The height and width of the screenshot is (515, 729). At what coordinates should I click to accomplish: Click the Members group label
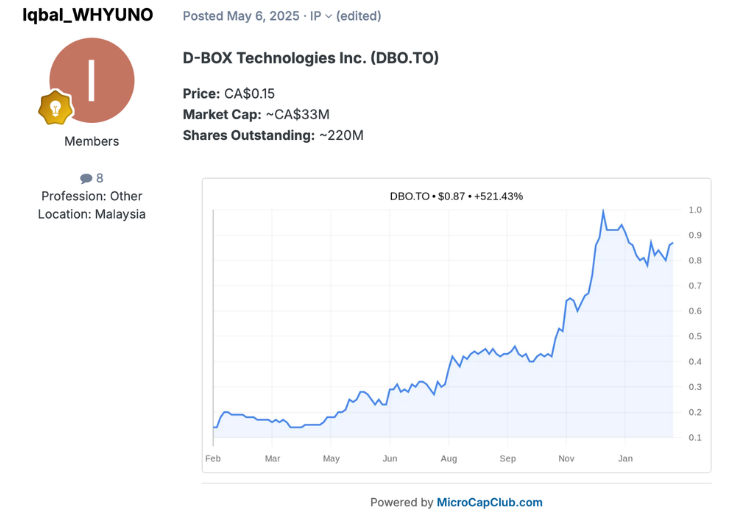(91, 141)
